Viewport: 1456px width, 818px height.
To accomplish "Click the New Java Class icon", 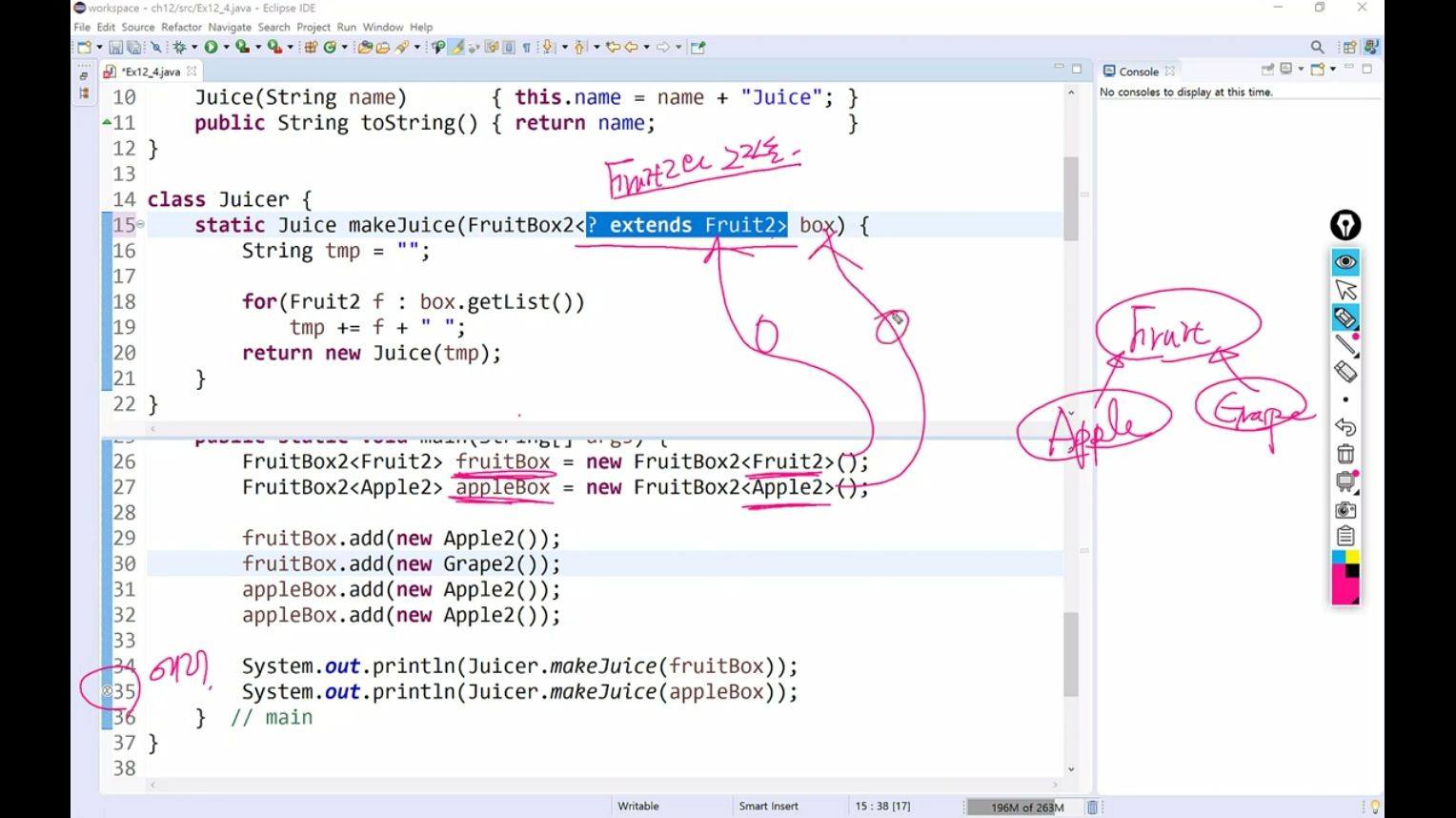I will point(330,47).
